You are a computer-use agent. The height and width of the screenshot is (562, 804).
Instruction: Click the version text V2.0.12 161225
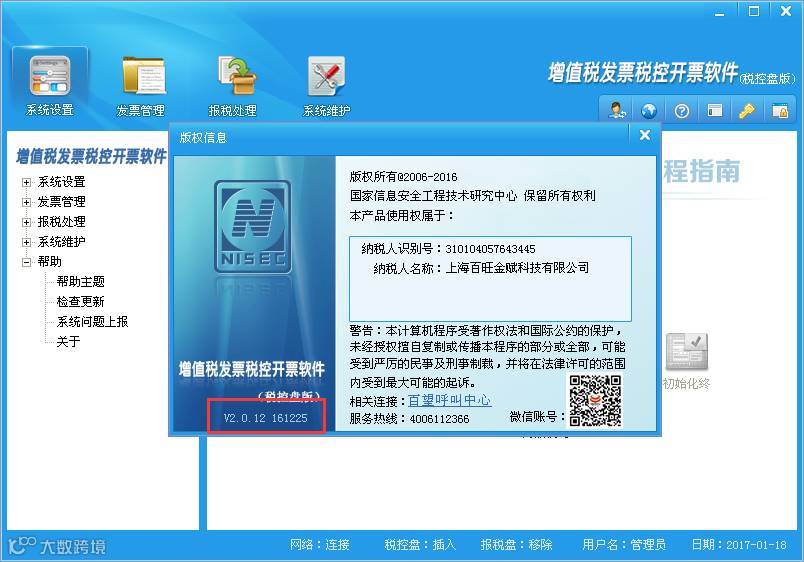point(266,418)
